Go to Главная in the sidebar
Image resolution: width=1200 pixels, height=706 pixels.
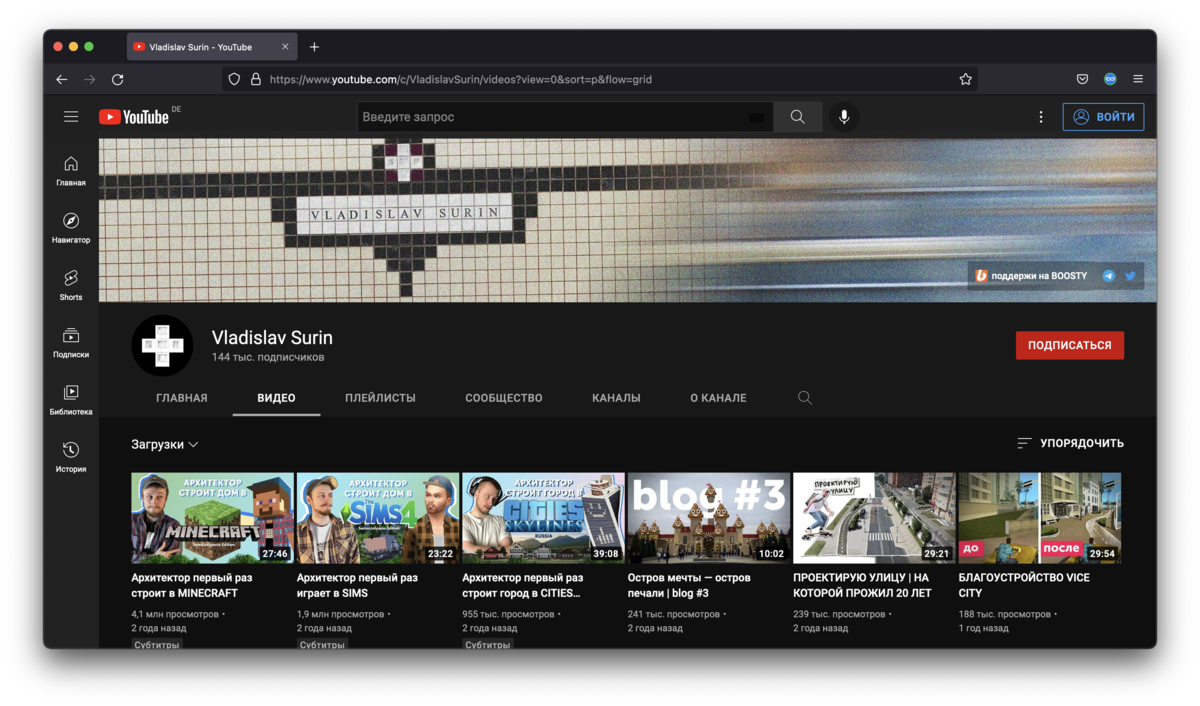[71, 171]
